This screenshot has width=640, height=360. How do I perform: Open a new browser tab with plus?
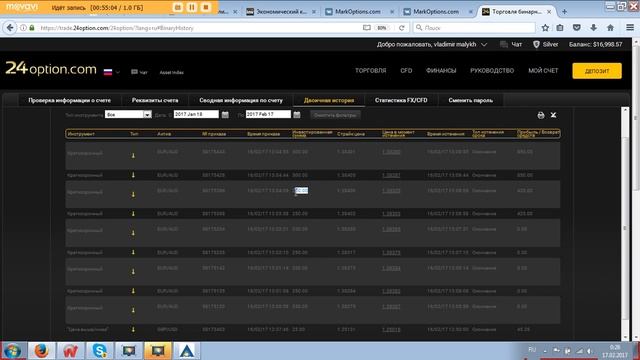coord(564,12)
